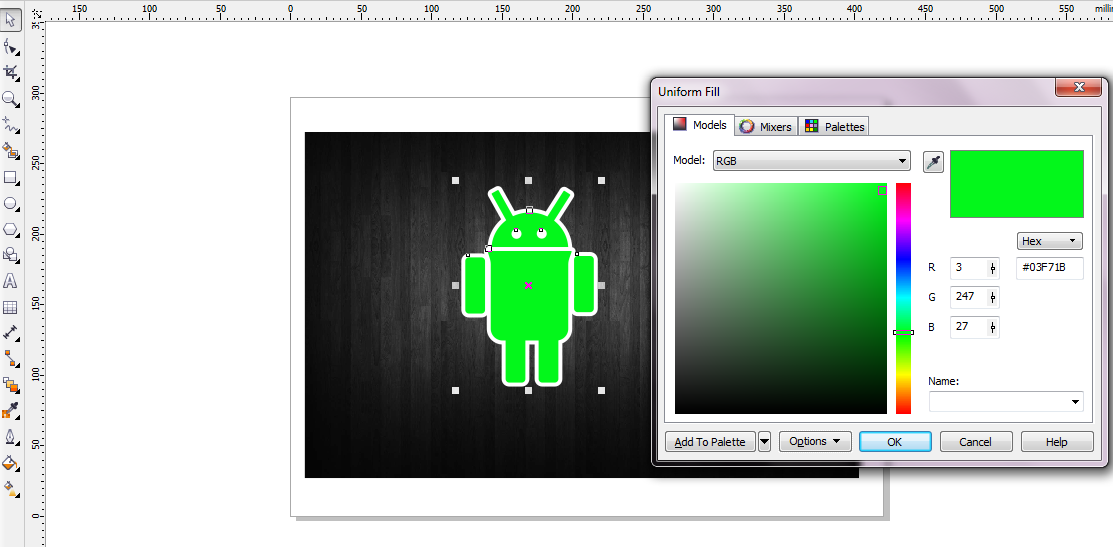This screenshot has height=547, width=1113.
Task: Click the ruler origin corner box
Action: click(35, 13)
